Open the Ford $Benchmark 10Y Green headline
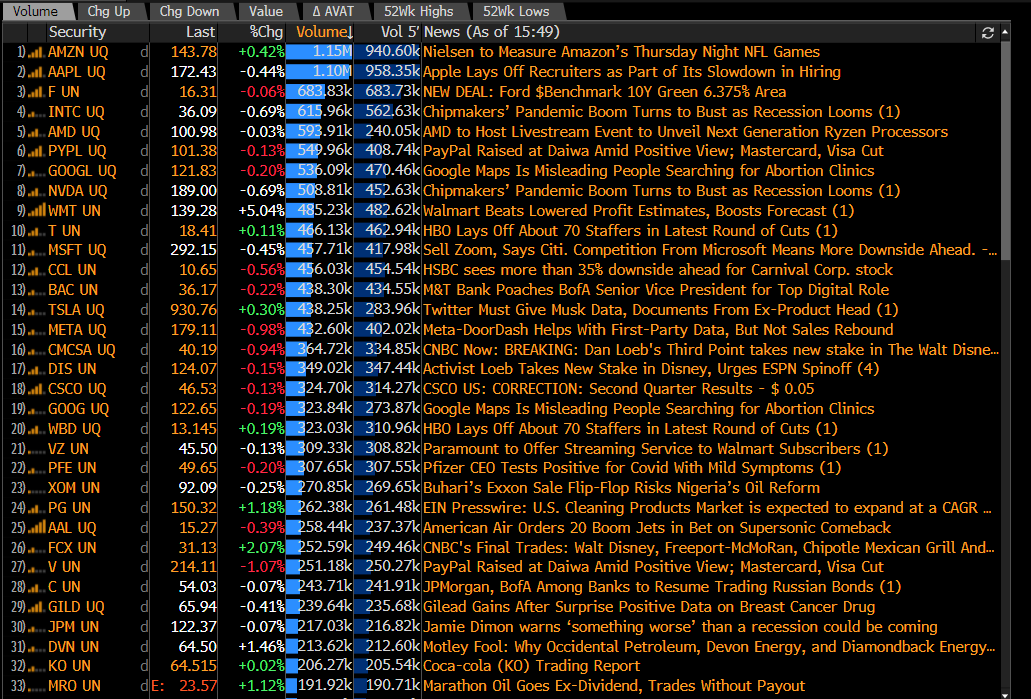Screen dimensions: 1031x699 (604, 92)
